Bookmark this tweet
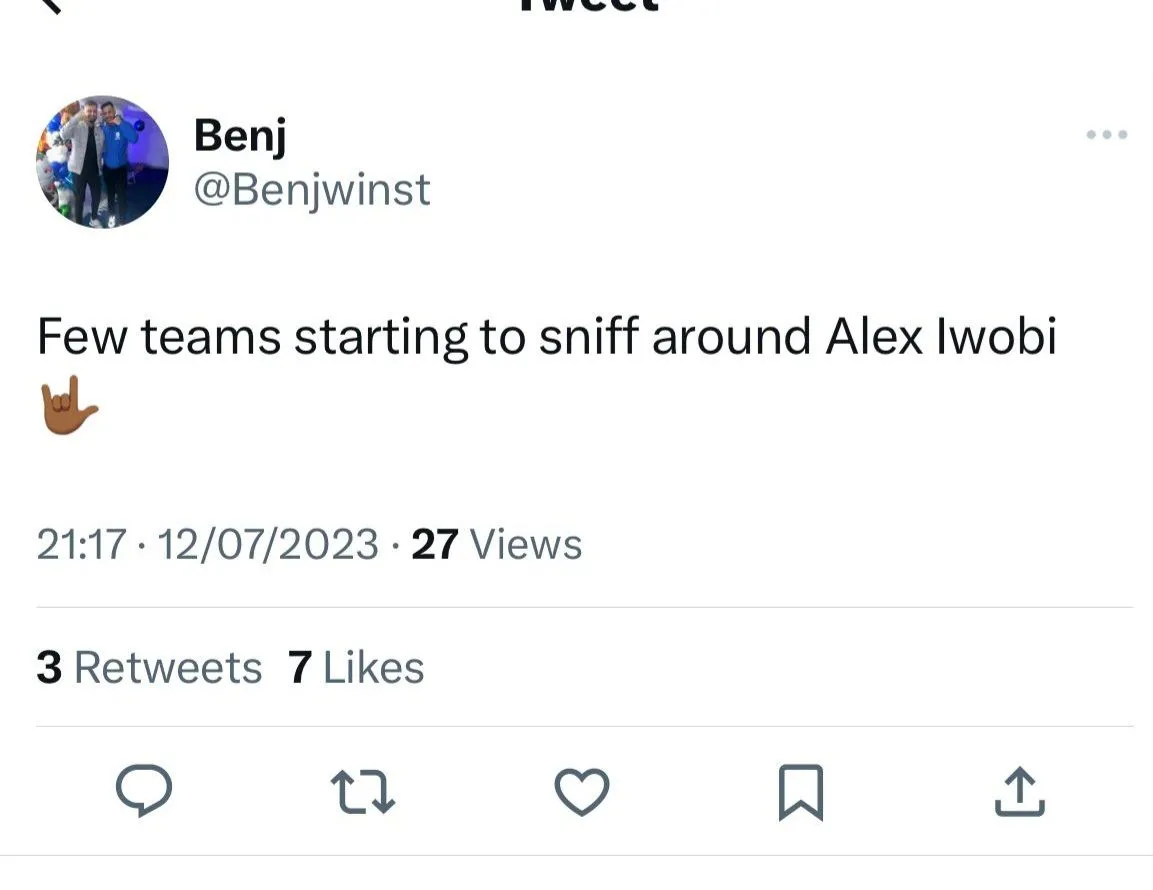1153x890 pixels. pos(801,791)
